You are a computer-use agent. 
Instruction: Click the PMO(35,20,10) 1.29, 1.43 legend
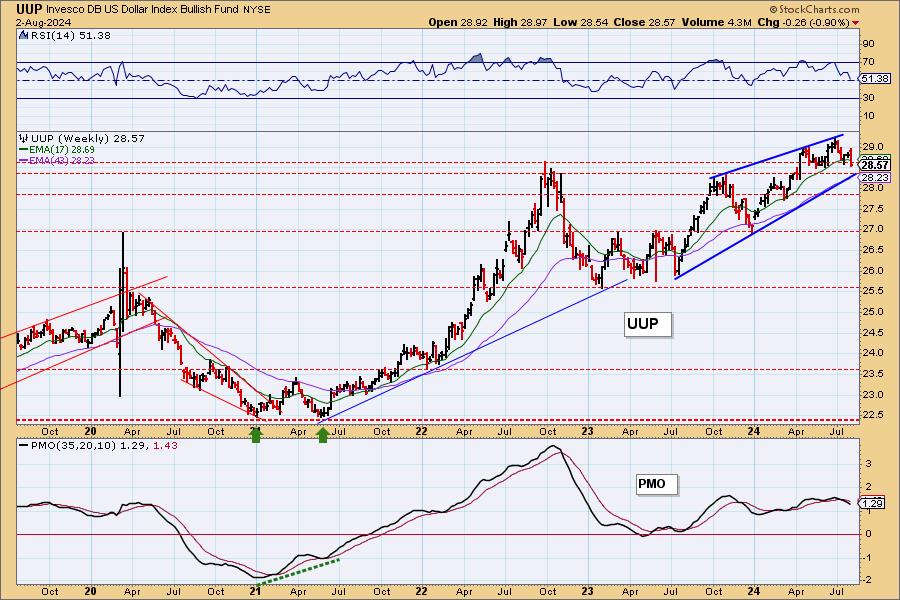(x=98, y=446)
